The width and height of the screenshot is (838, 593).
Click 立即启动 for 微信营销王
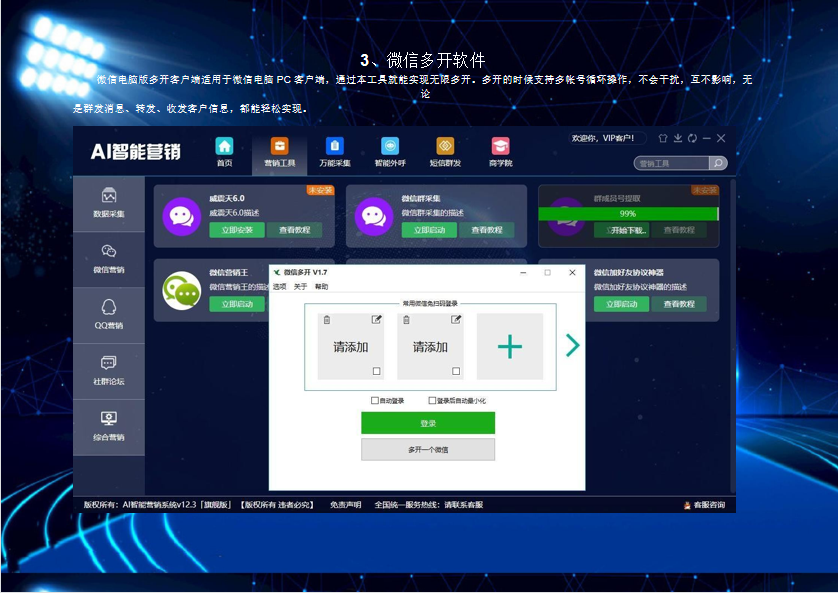coord(237,304)
